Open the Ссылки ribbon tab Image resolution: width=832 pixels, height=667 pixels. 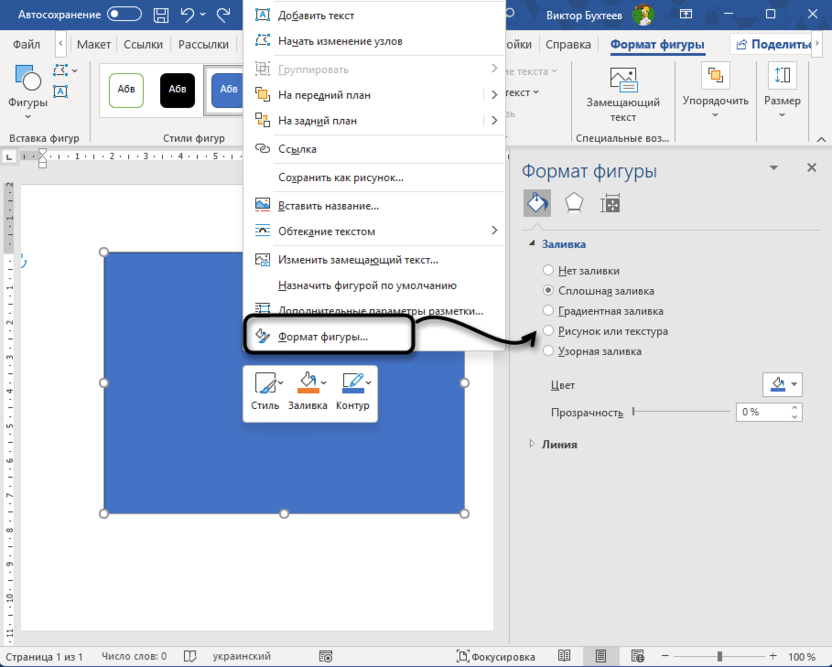coord(143,45)
